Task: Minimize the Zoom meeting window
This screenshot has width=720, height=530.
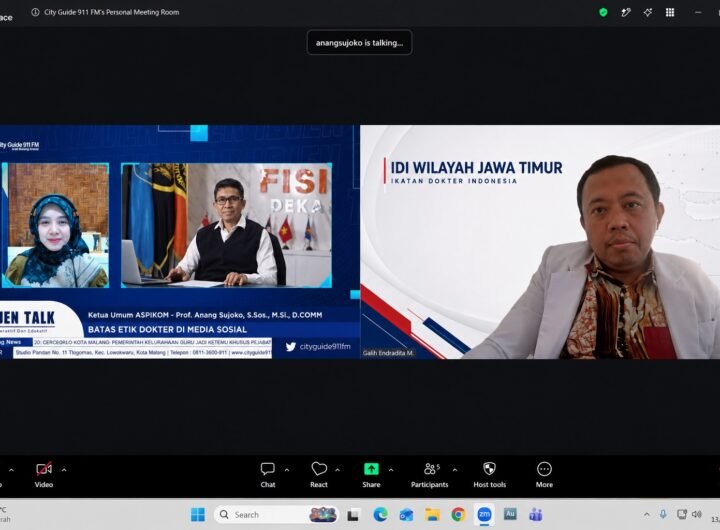Action: point(698,12)
